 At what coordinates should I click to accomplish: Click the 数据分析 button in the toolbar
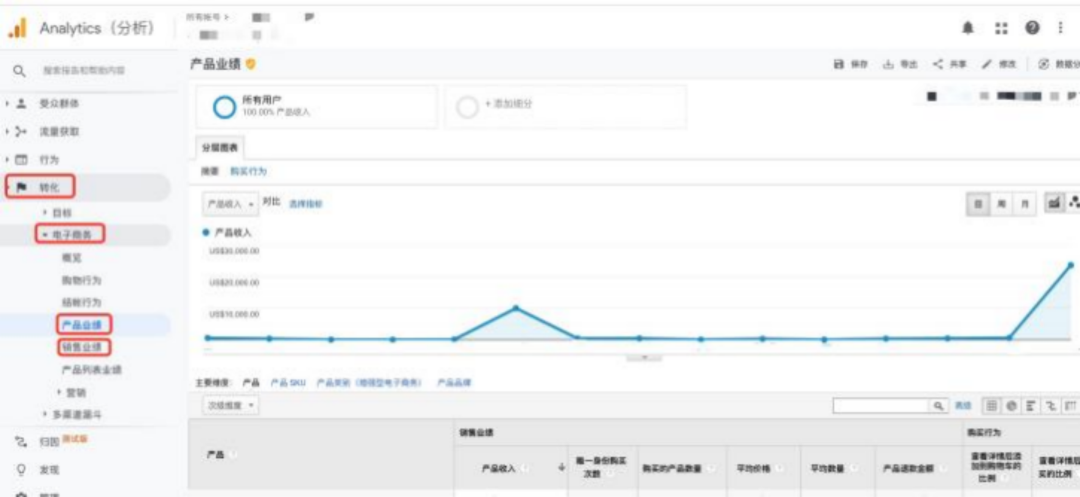point(1060,64)
